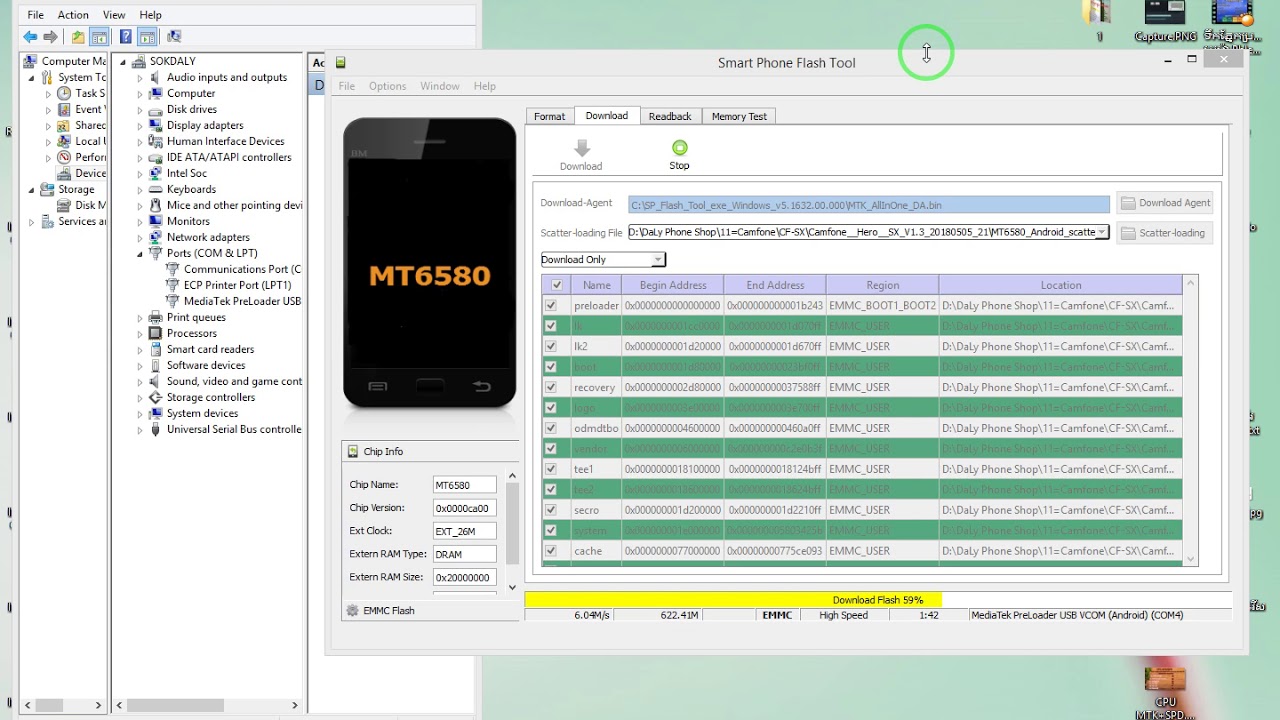Select MediaTek PreLoader USB port entry

(x=242, y=301)
